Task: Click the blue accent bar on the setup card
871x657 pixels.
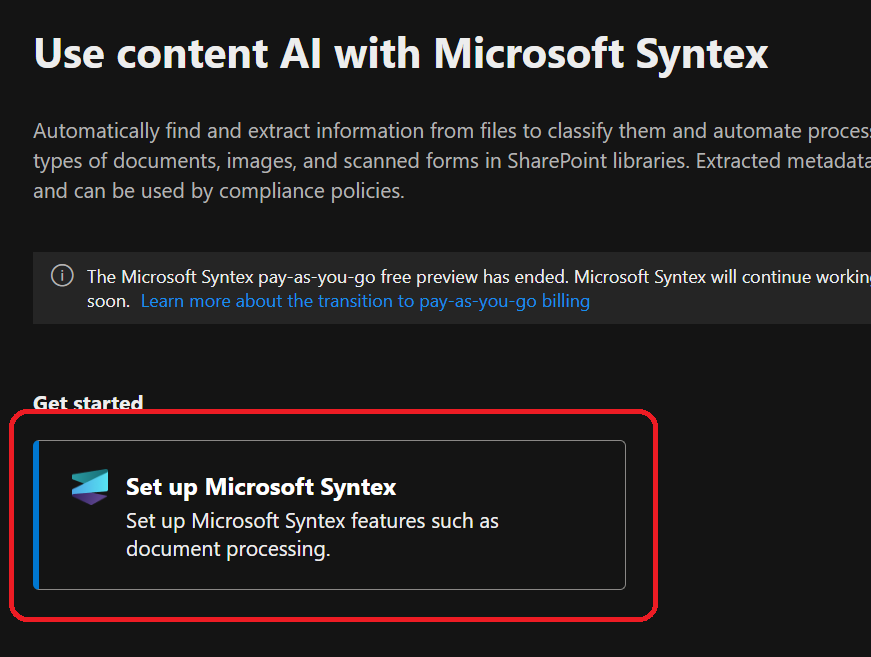Action: 36,514
